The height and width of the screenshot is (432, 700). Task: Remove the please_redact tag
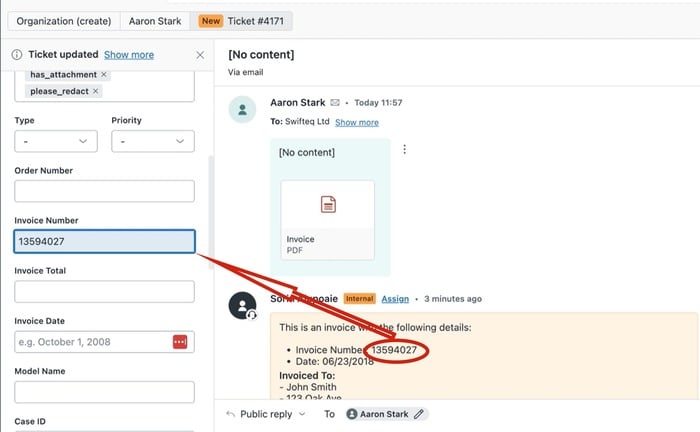pos(95,91)
